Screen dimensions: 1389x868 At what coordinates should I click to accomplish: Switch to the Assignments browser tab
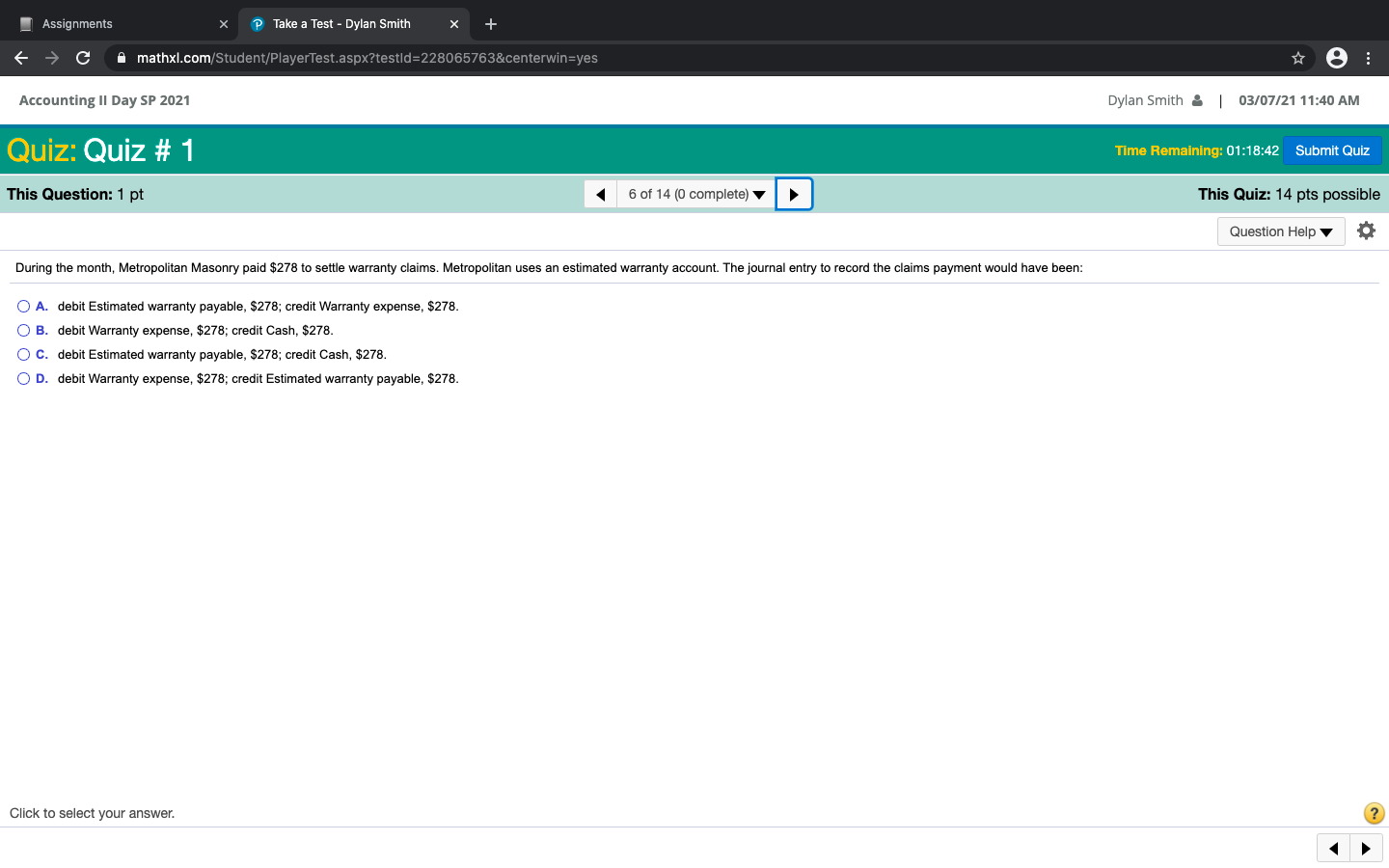[116, 24]
